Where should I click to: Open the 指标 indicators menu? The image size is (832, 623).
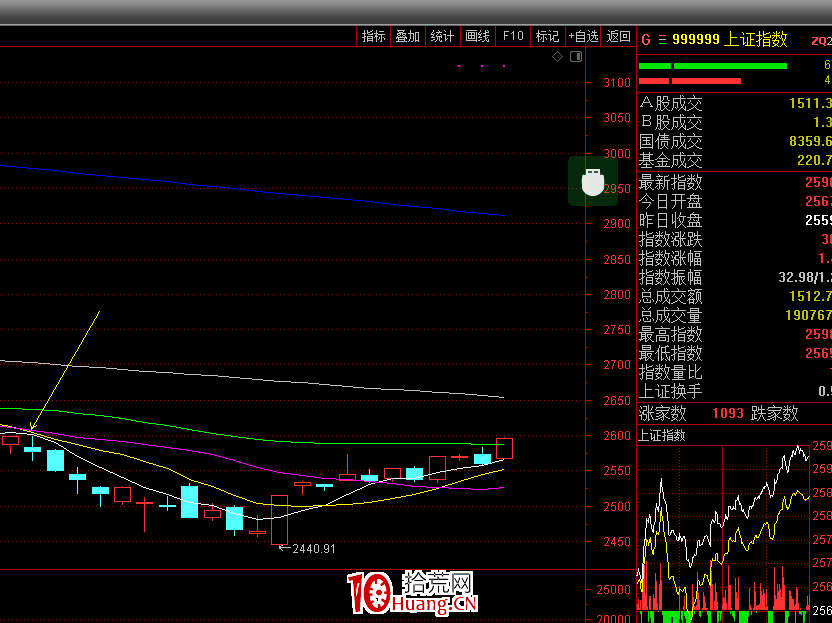[373, 36]
